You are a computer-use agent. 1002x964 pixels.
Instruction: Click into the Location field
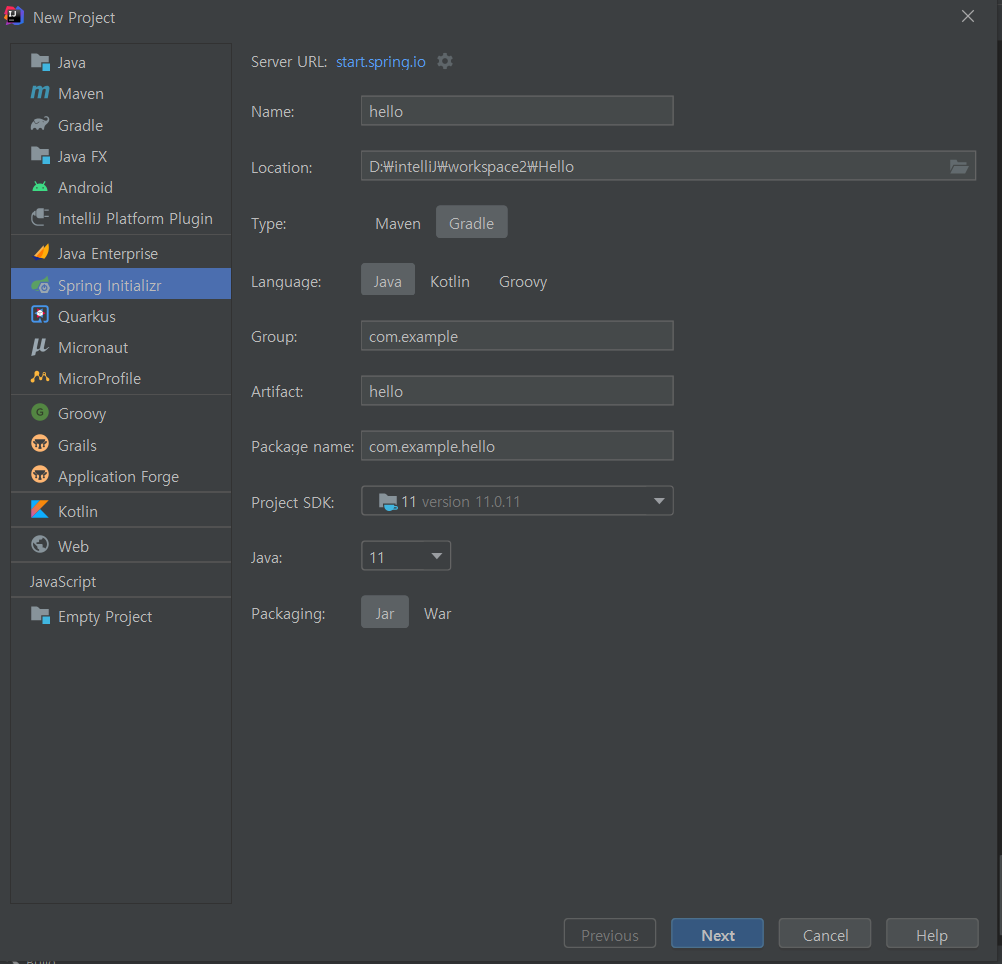(x=668, y=166)
